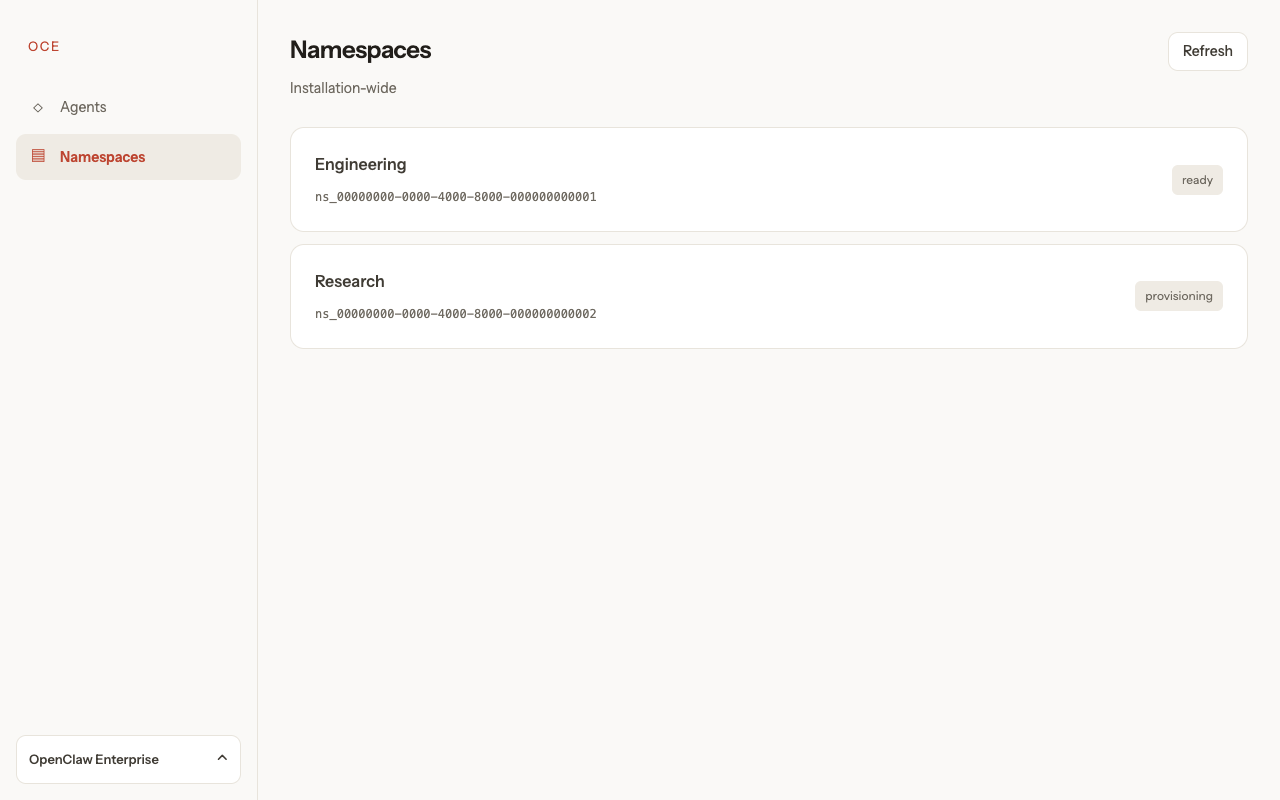Click the Agents label text
1280x800 pixels.
coord(83,107)
